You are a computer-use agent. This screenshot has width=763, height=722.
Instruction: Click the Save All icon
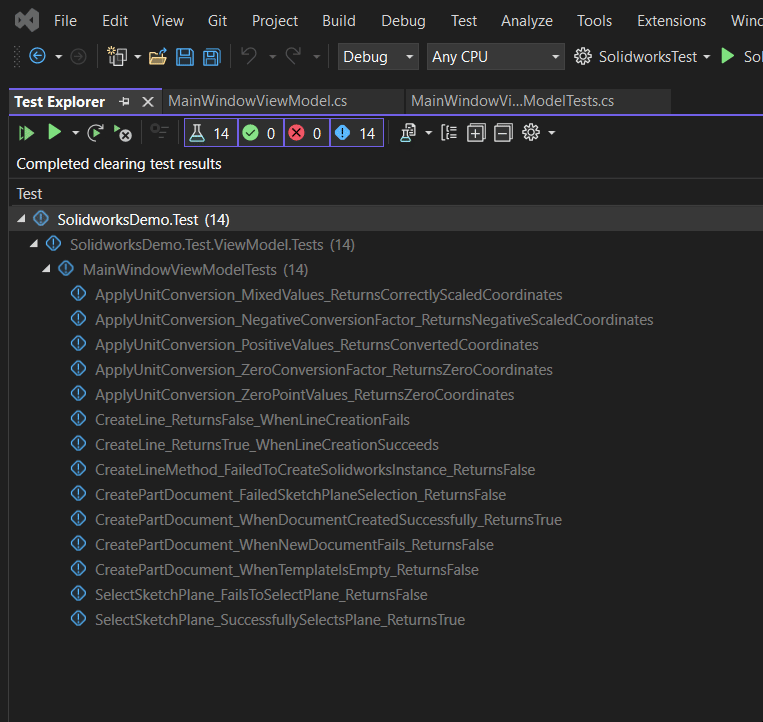point(212,57)
